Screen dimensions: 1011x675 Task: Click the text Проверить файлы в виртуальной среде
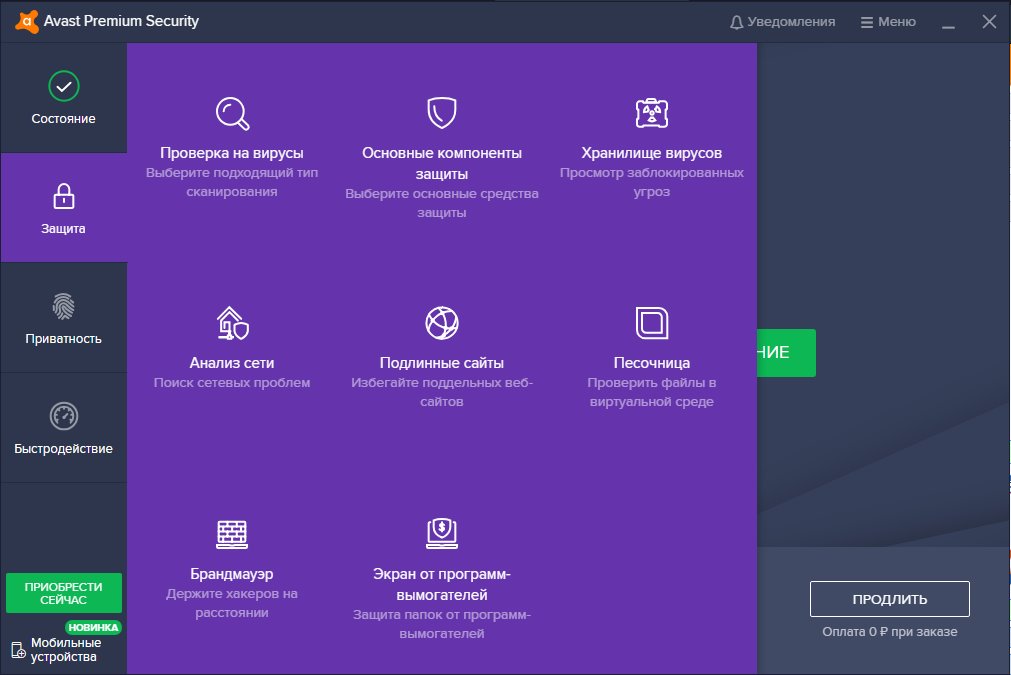coord(652,392)
